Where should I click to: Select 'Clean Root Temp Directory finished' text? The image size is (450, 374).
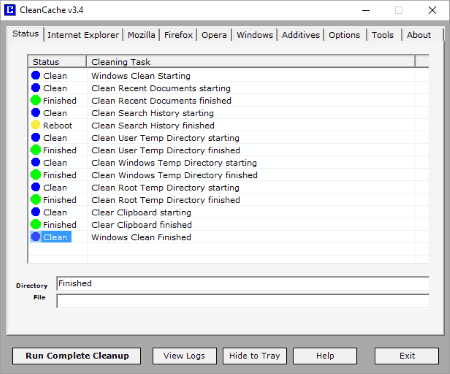[166, 200]
